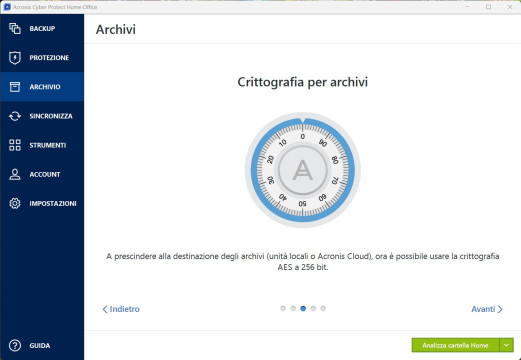Screen dimensions: 521x360
Task: Click the Sincronizza arrows icon
Action: click(15, 116)
